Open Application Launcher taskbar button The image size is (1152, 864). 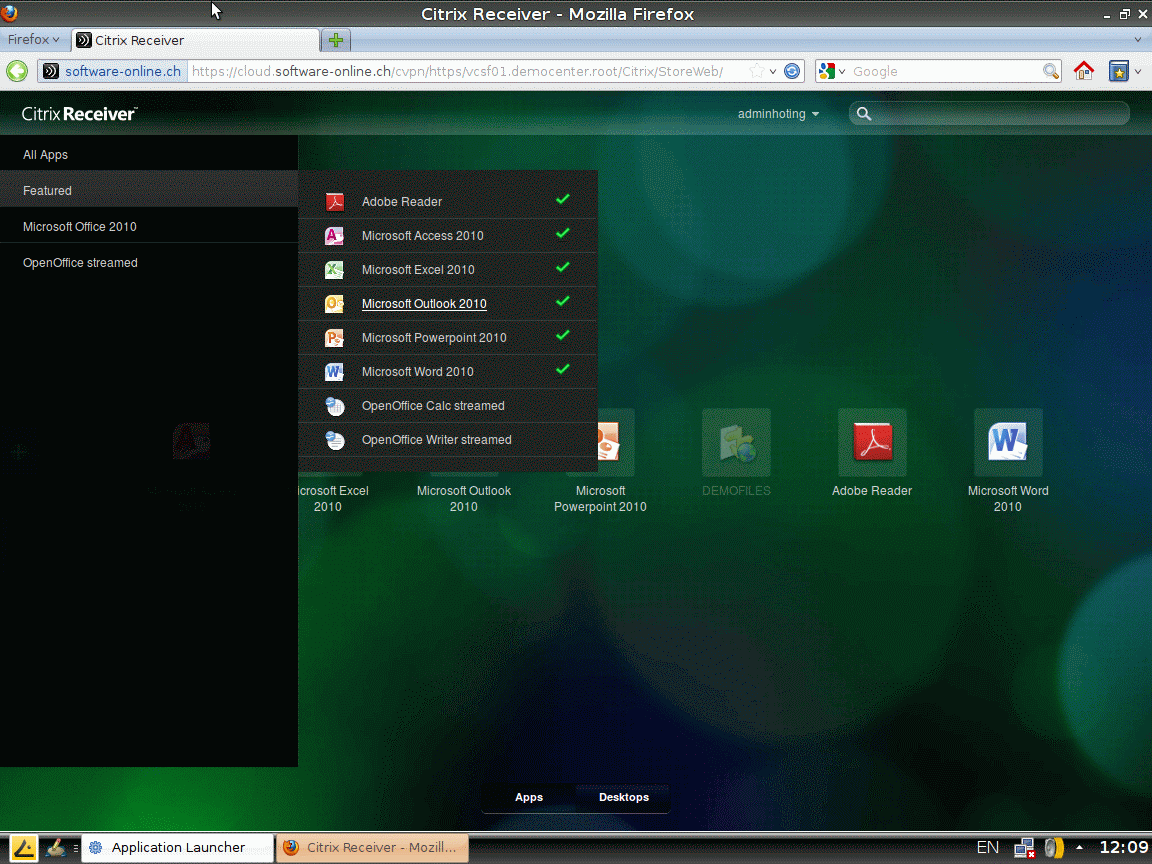tap(177, 848)
